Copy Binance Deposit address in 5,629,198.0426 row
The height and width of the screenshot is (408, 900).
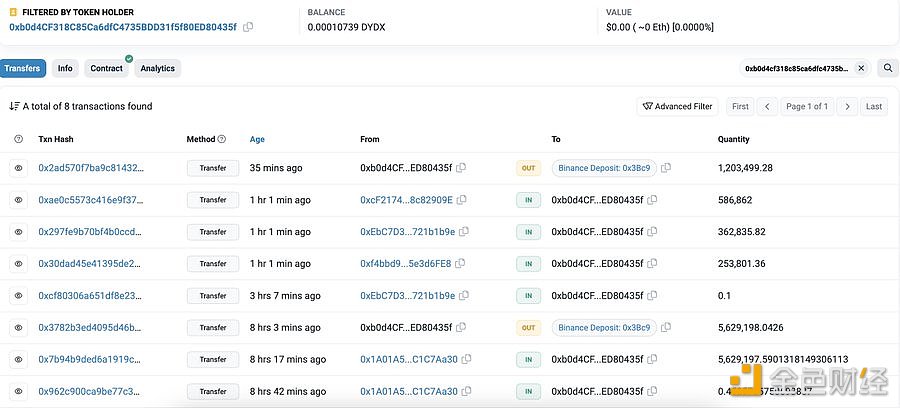coord(666,328)
